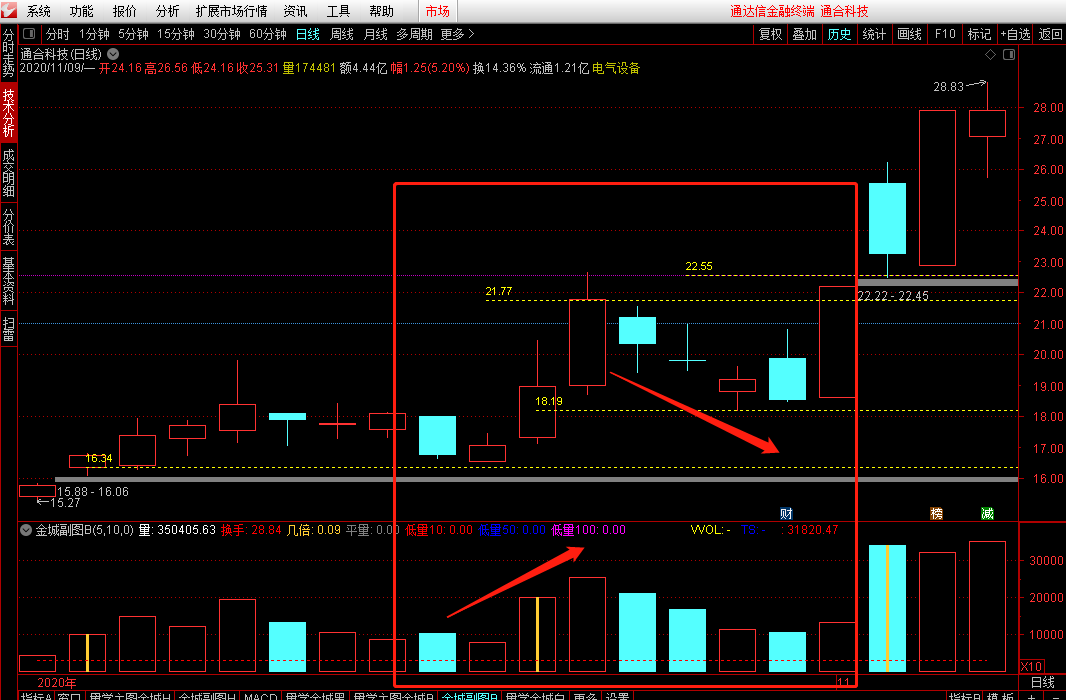Image resolution: width=1066 pixels, height=700 pixels.
Task: Open the 工具 menu
Action: pyautogui.click(x=339, y=12)
